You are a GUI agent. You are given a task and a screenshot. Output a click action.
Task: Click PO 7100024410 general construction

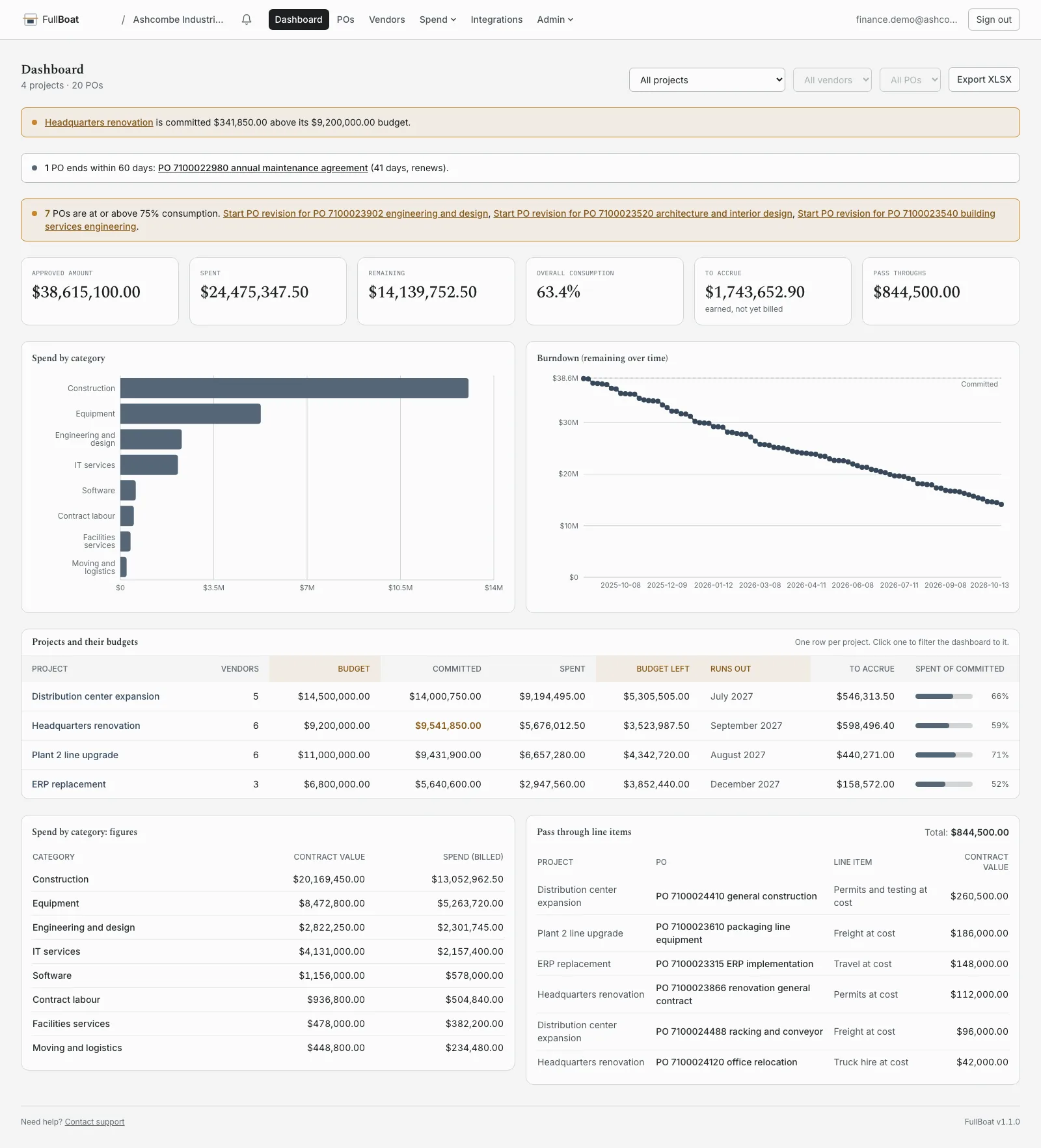(736, 896)
